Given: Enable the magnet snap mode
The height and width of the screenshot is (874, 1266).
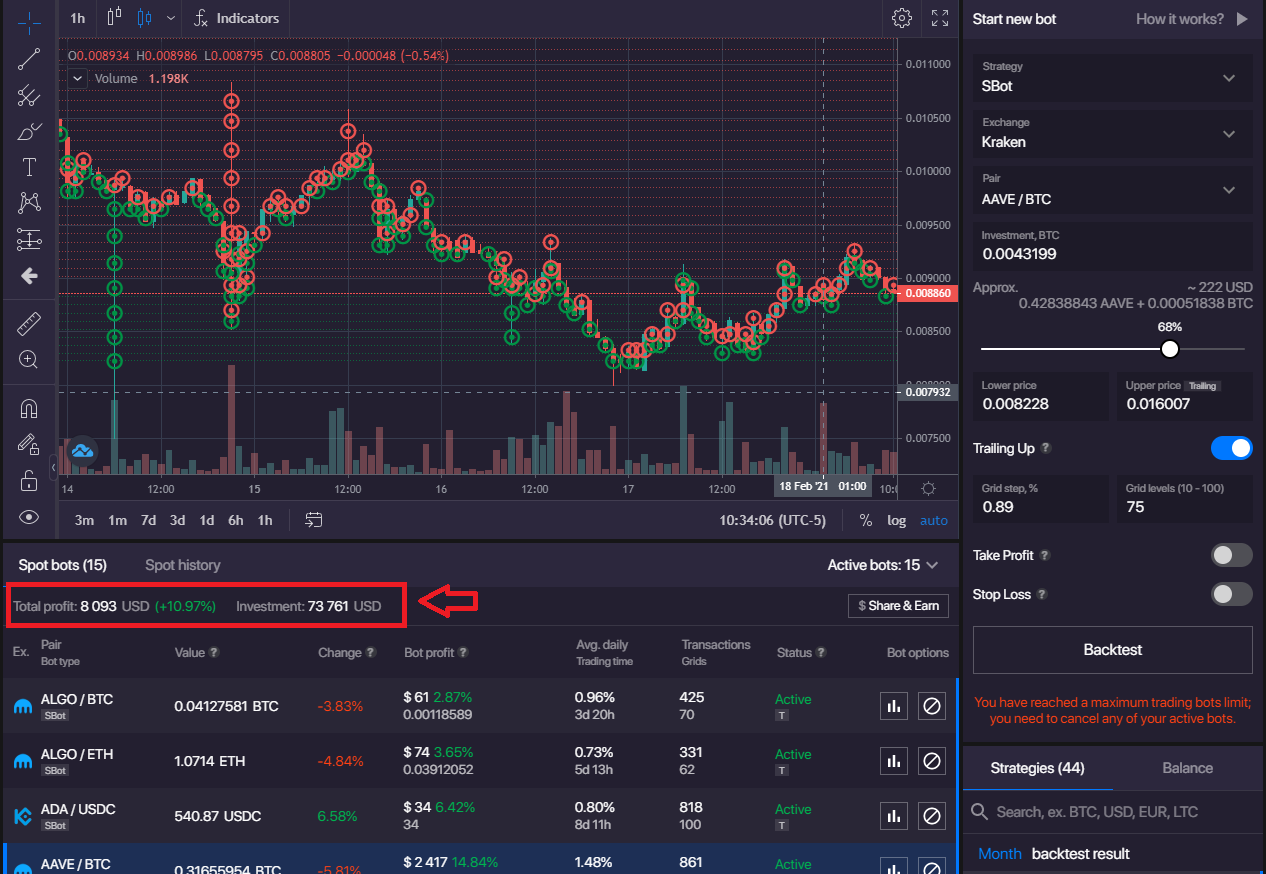Looking at the screenshot, I should (x=29, y=409).
